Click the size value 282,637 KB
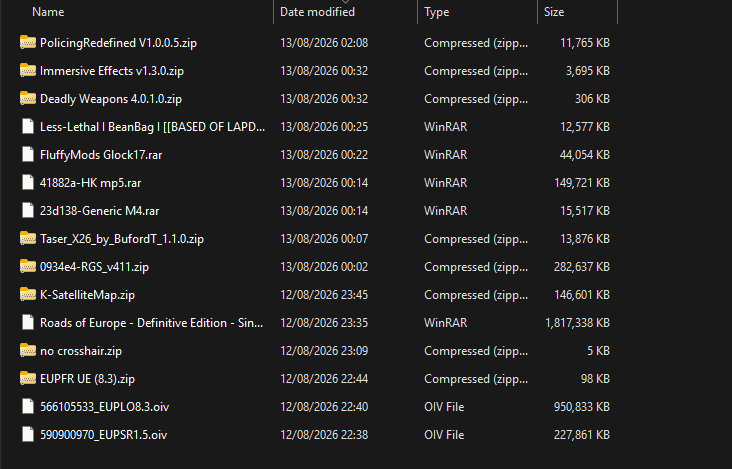The image size is (732, 469). 582,267
